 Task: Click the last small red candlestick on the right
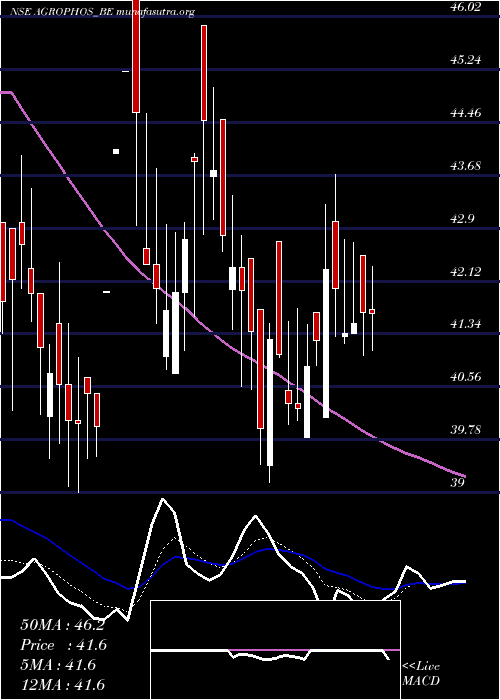[372, 311]
